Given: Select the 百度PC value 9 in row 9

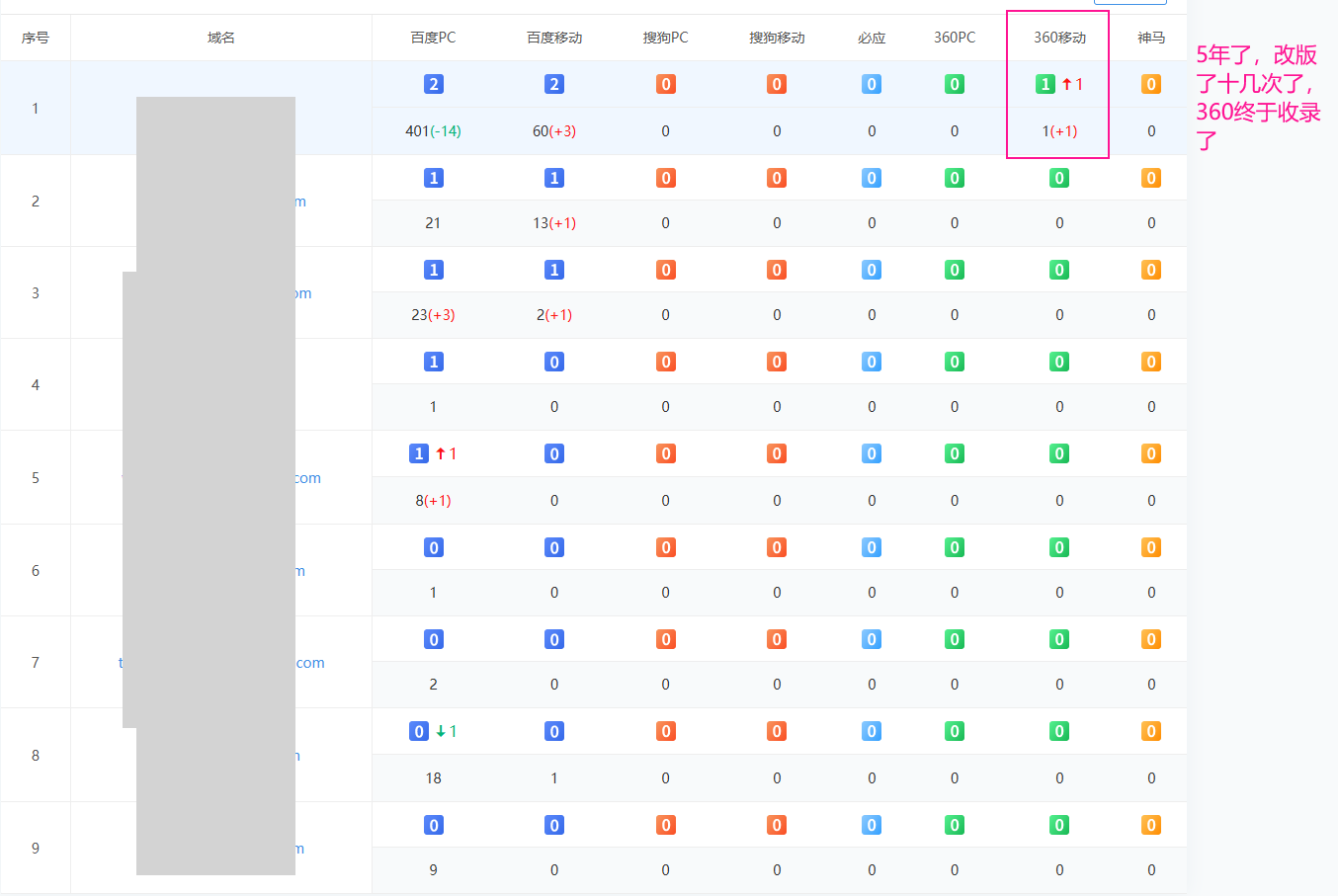Looking at the screenshot, I should (x=433, y=870).
